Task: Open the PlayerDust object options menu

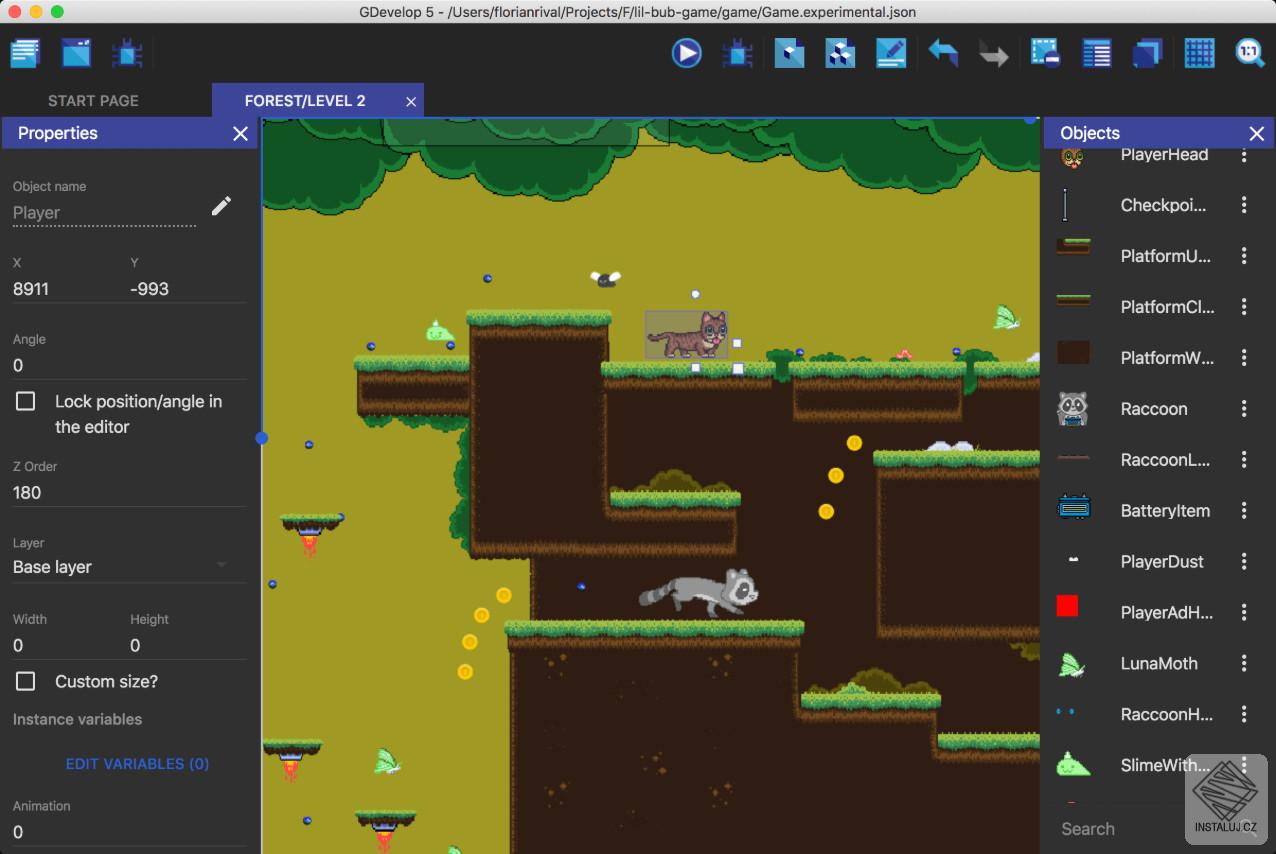Action: click(x=1244, y=562)
